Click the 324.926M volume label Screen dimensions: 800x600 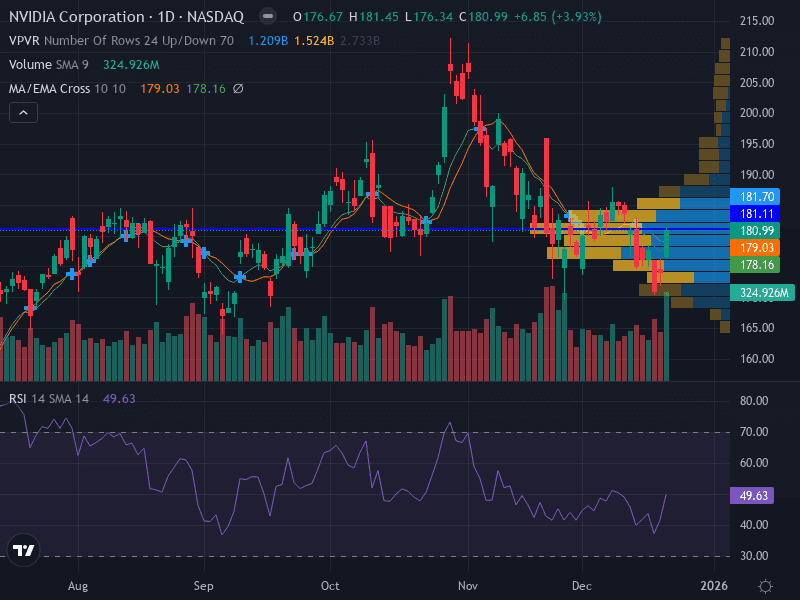tap(763, 292)
